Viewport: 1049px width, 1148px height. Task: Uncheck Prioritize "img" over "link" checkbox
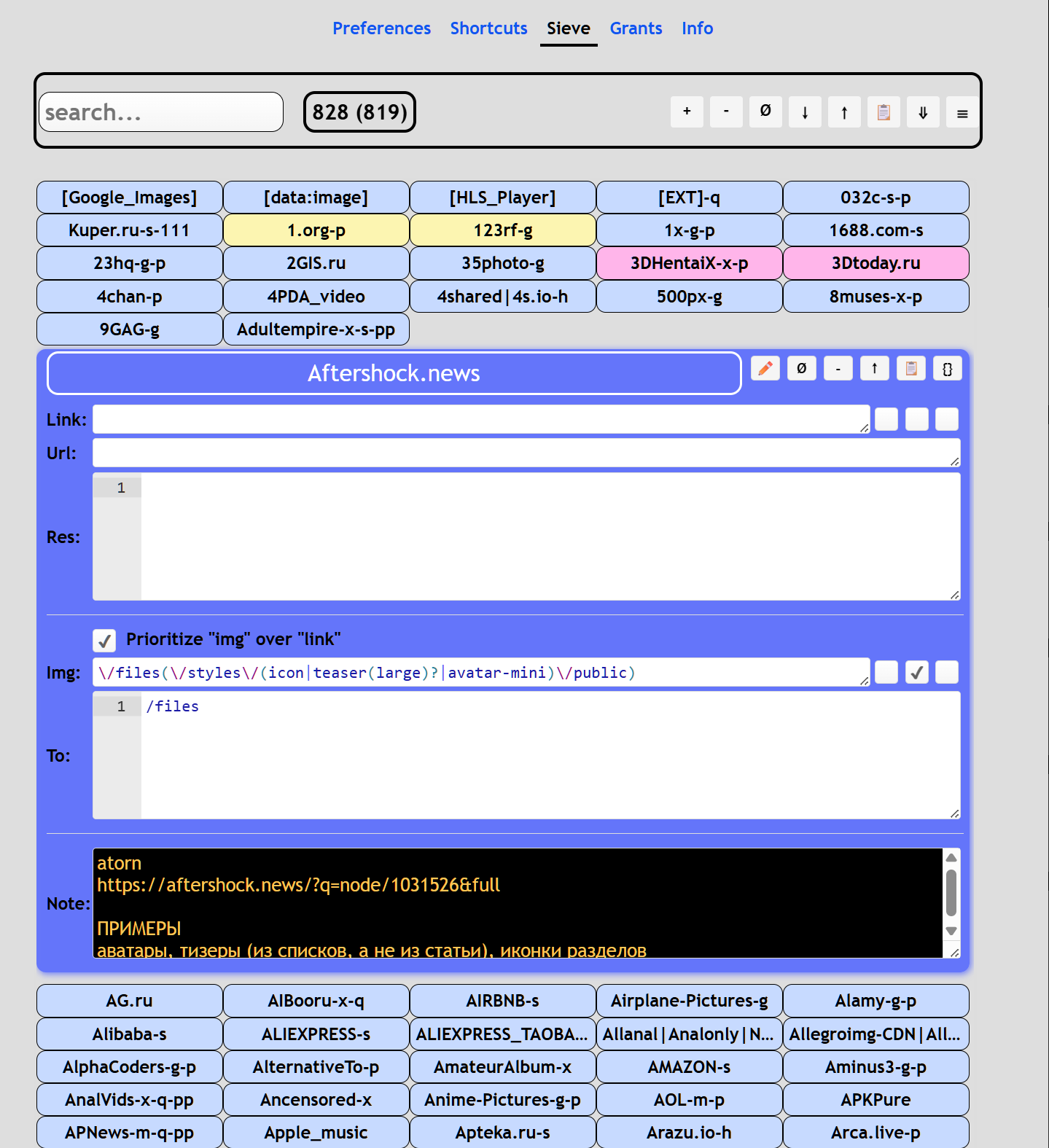[105, 640]
